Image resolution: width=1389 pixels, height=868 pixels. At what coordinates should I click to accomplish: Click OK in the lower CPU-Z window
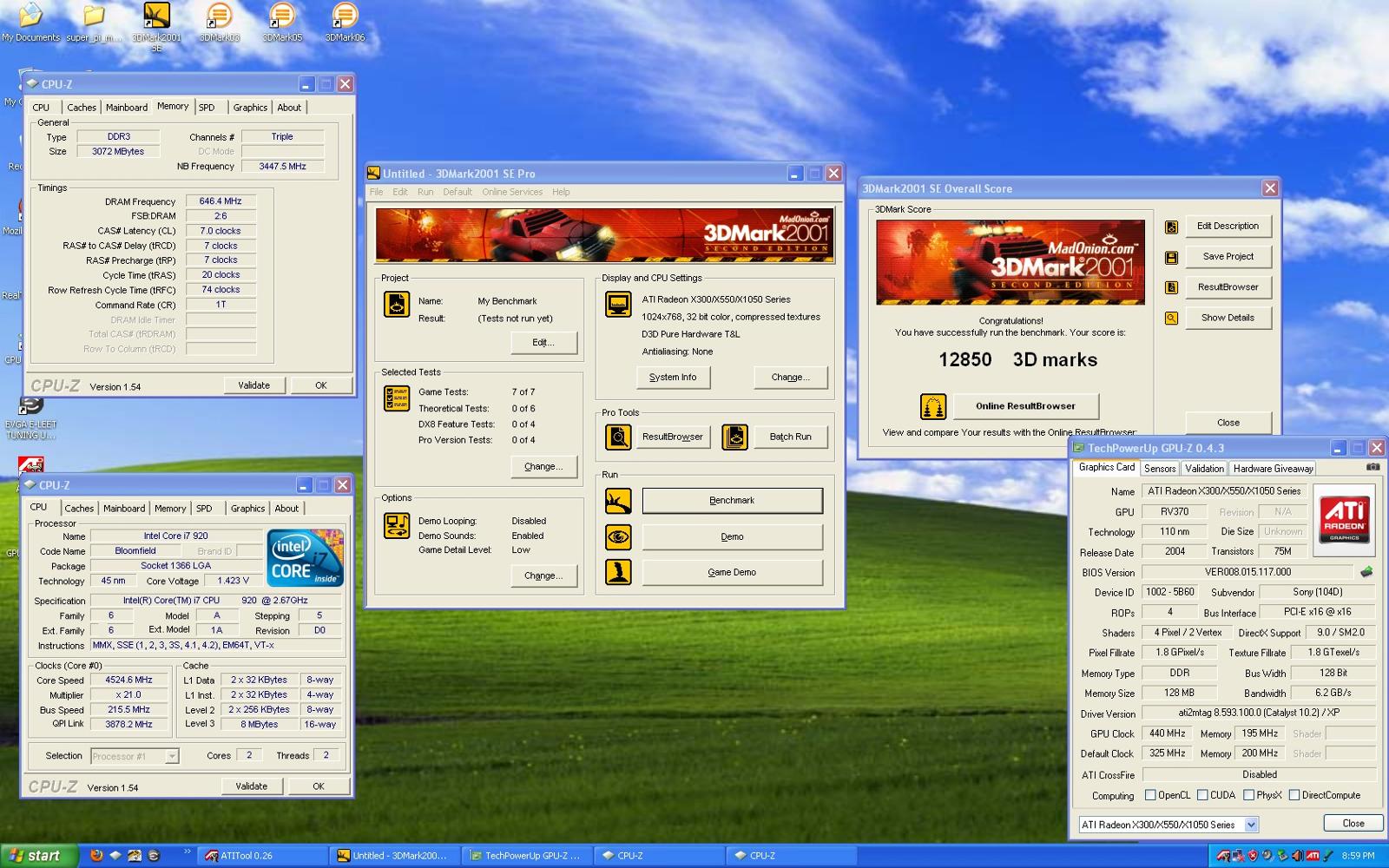tap(319, 786)
